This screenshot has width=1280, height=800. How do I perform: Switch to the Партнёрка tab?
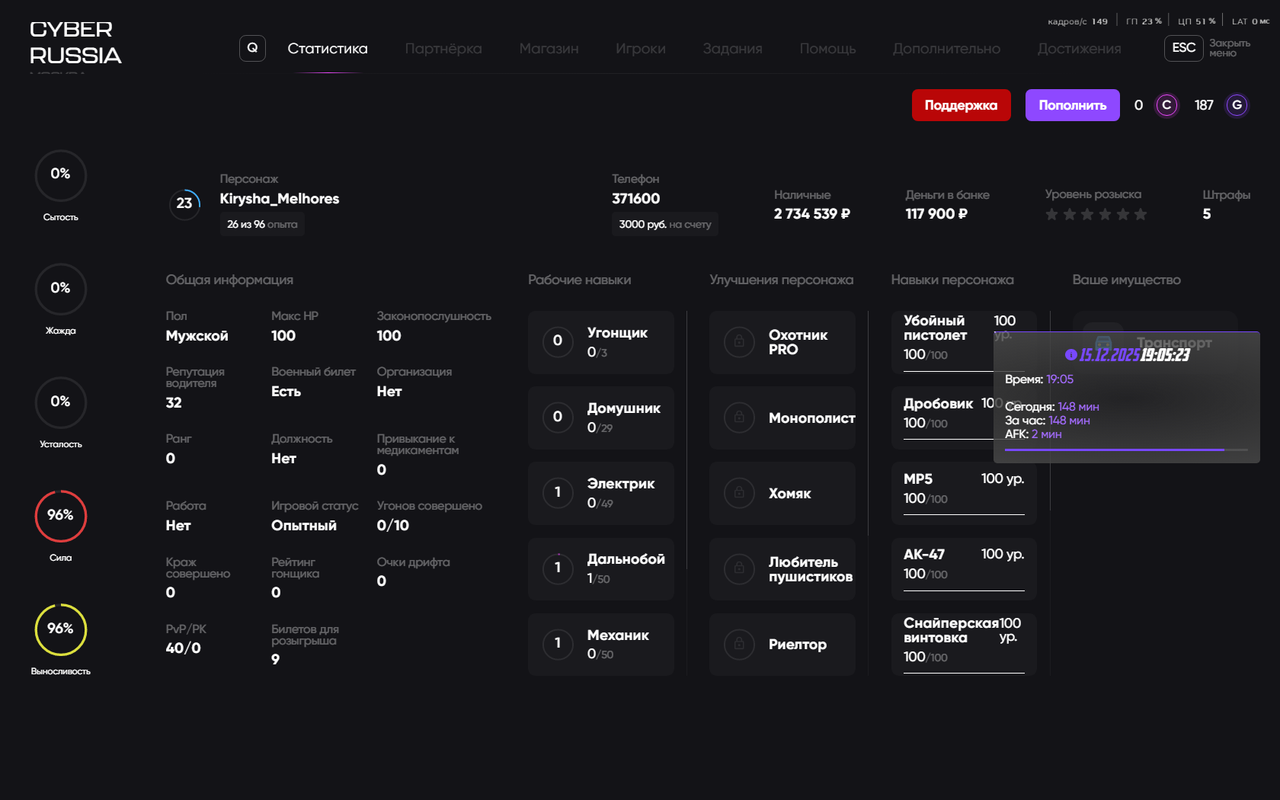click(443, 49)
